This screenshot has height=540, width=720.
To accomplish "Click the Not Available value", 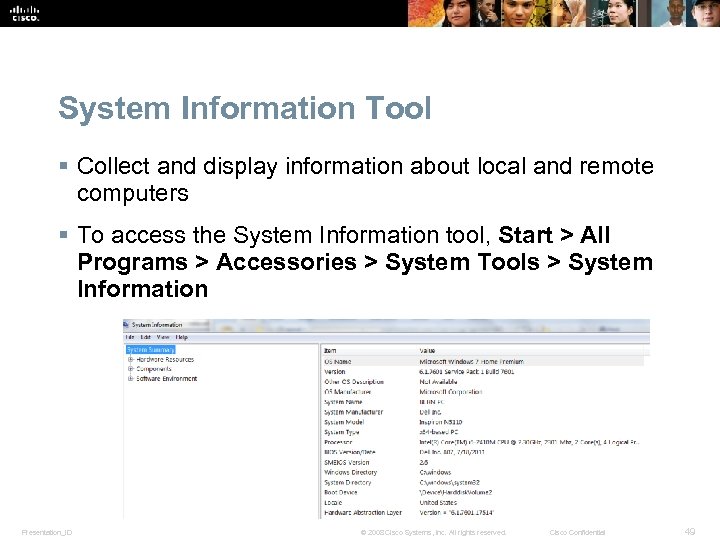I will click(438, 382).
